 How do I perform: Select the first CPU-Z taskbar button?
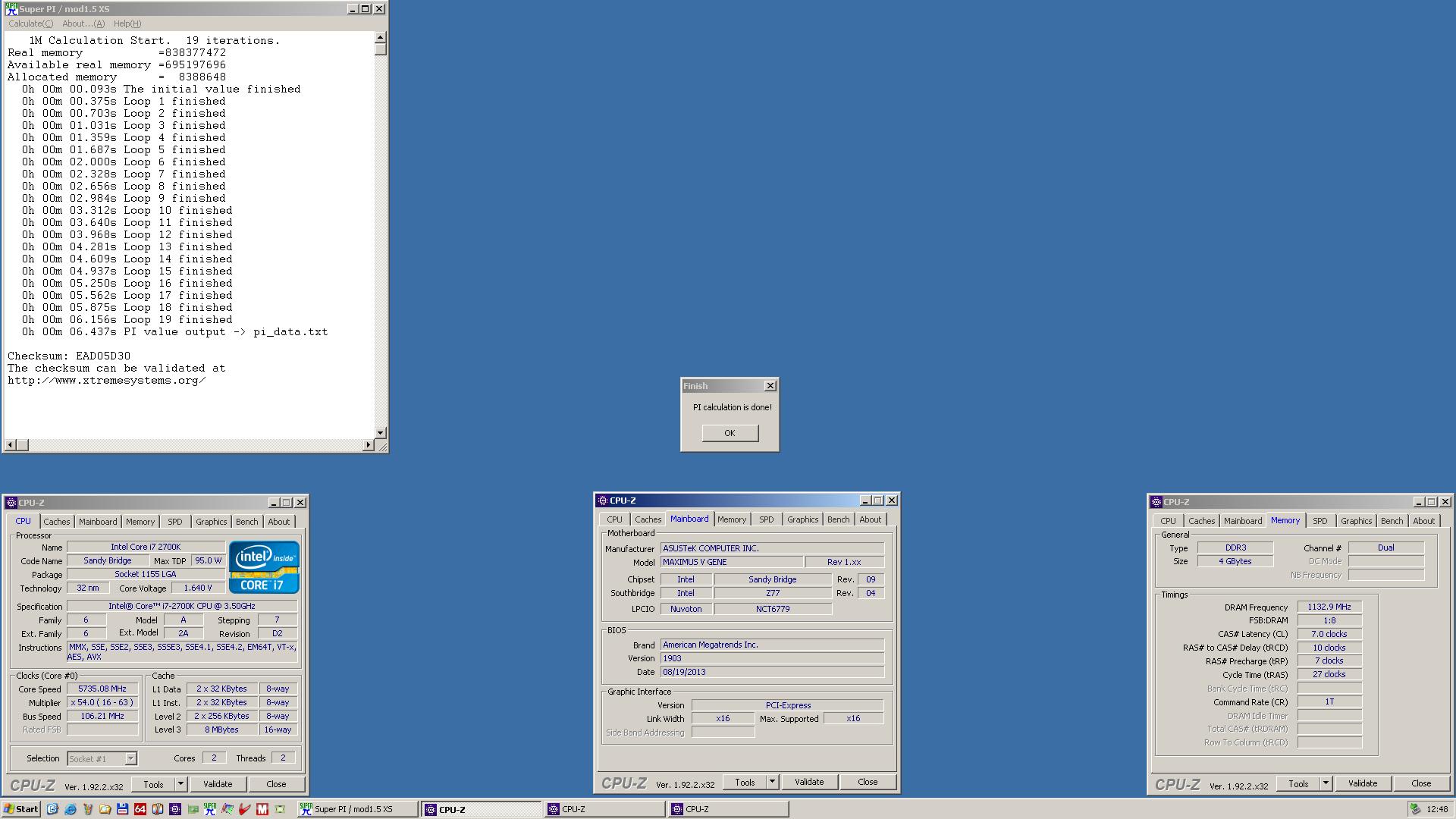pyautogui.click(x=482, y=809)
